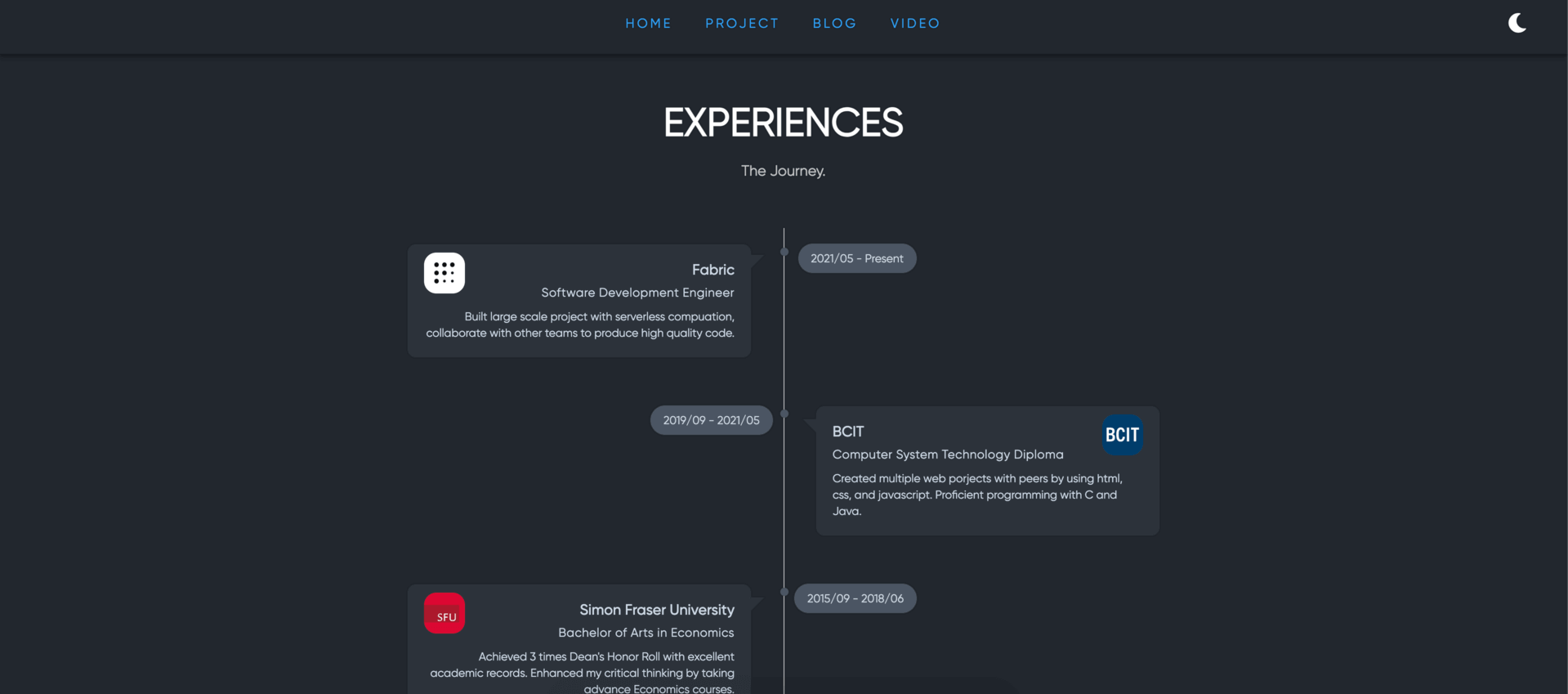1568x694 pixels.
Task: Click Computer System Technology Diploma text
Action: [x=948, y=454]
